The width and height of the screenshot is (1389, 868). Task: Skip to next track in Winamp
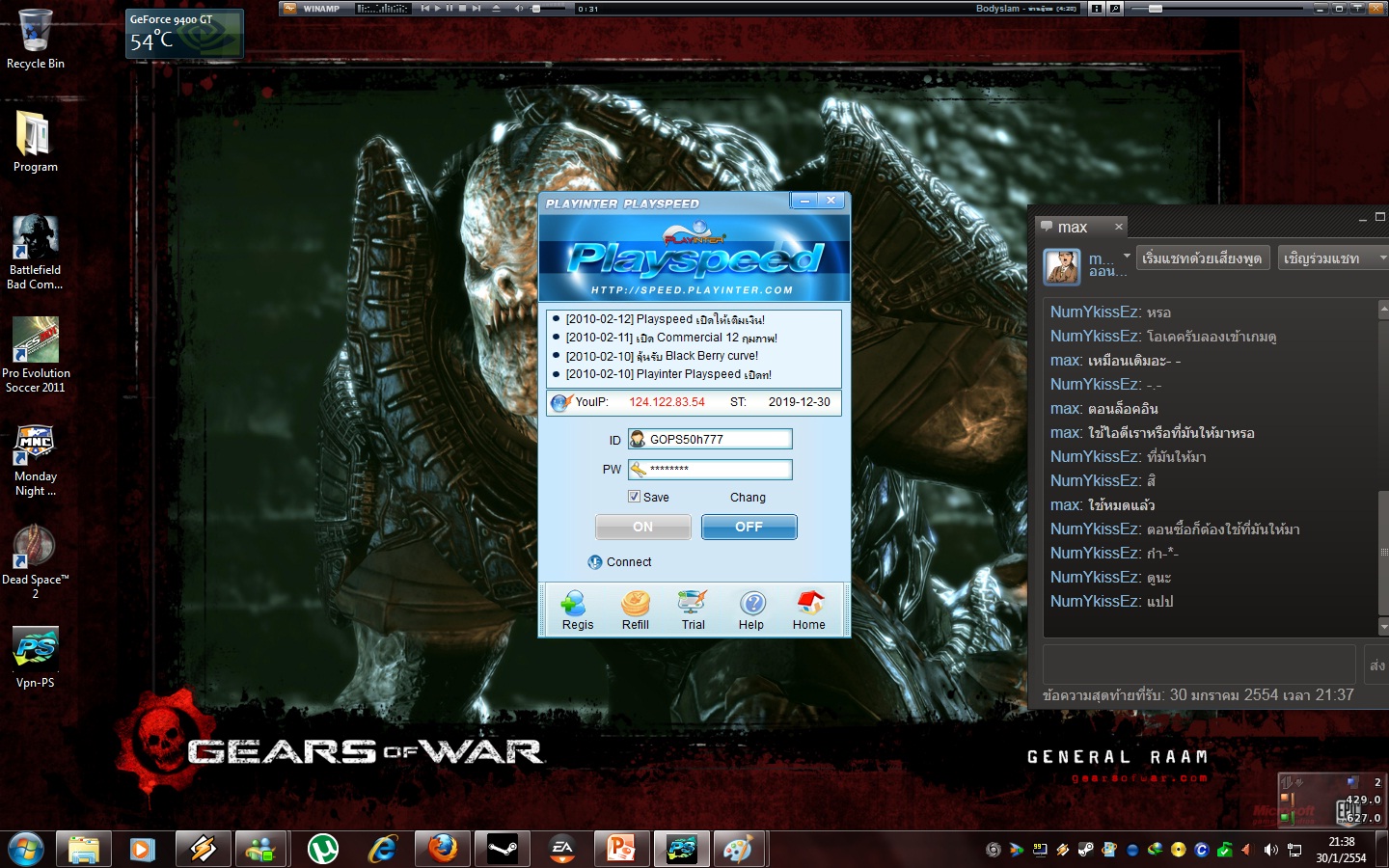[477, 9]
